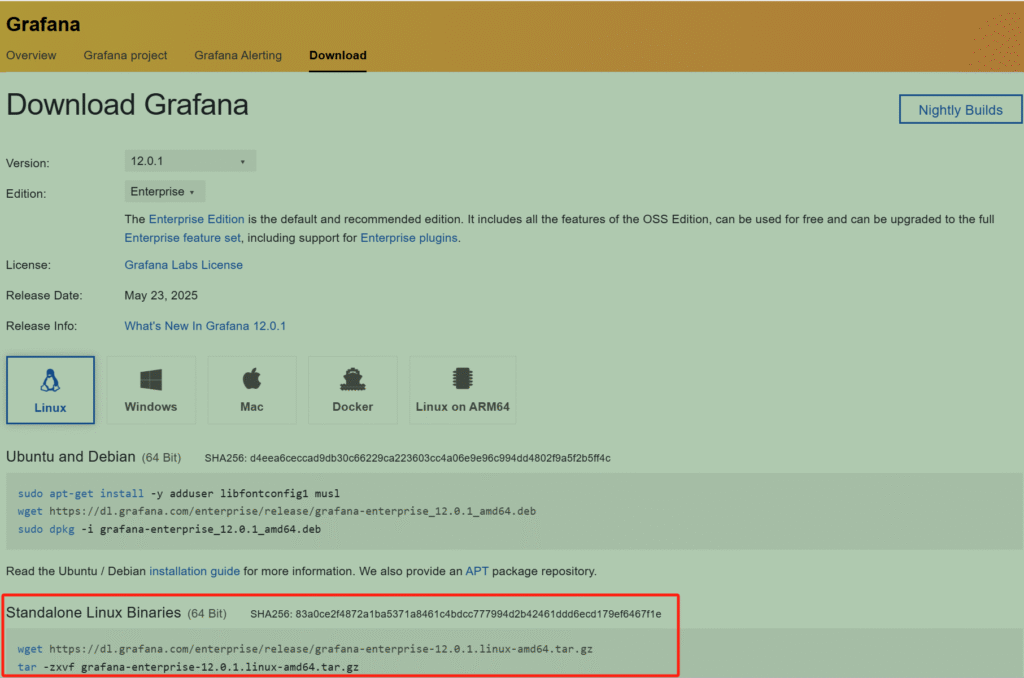Viewport: 1024px width, 678px height.
Task: Expand the Edition Enterprise dropdown
Action: click(164, 192)
